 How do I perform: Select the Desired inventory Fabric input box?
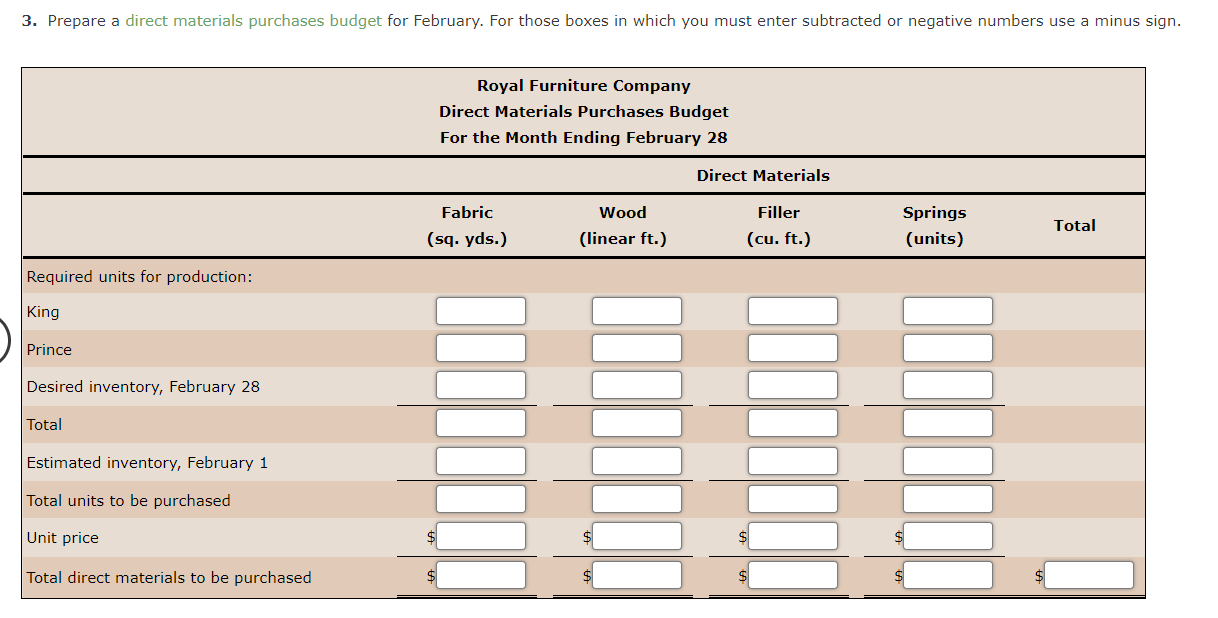(x=480, y=384)
